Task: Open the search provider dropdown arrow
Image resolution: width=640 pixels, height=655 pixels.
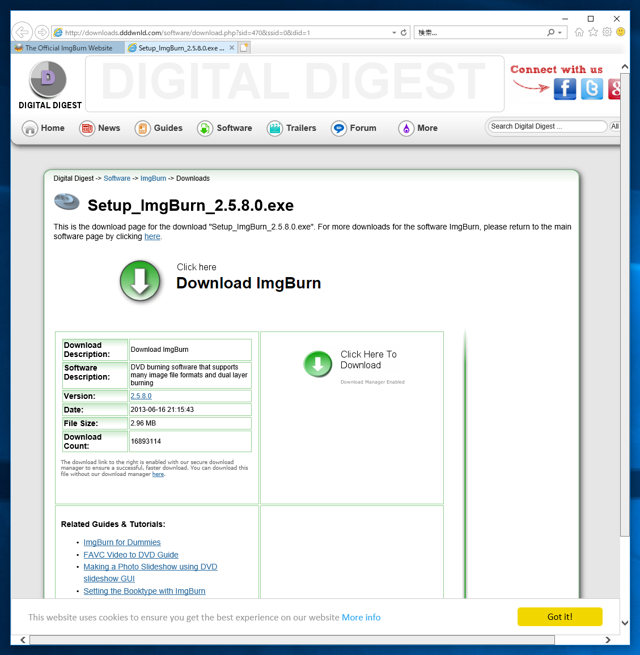Action: pyautogui.click(x=560, y=33)
